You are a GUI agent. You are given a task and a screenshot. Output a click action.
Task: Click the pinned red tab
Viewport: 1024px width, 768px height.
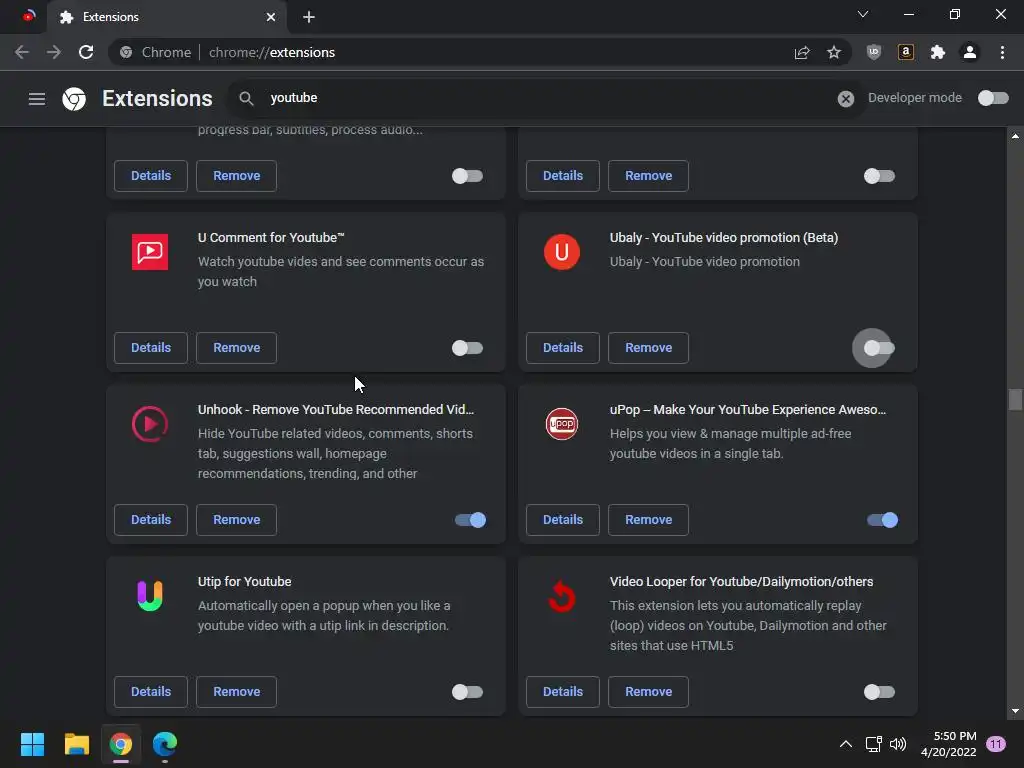tap(28, 16)
